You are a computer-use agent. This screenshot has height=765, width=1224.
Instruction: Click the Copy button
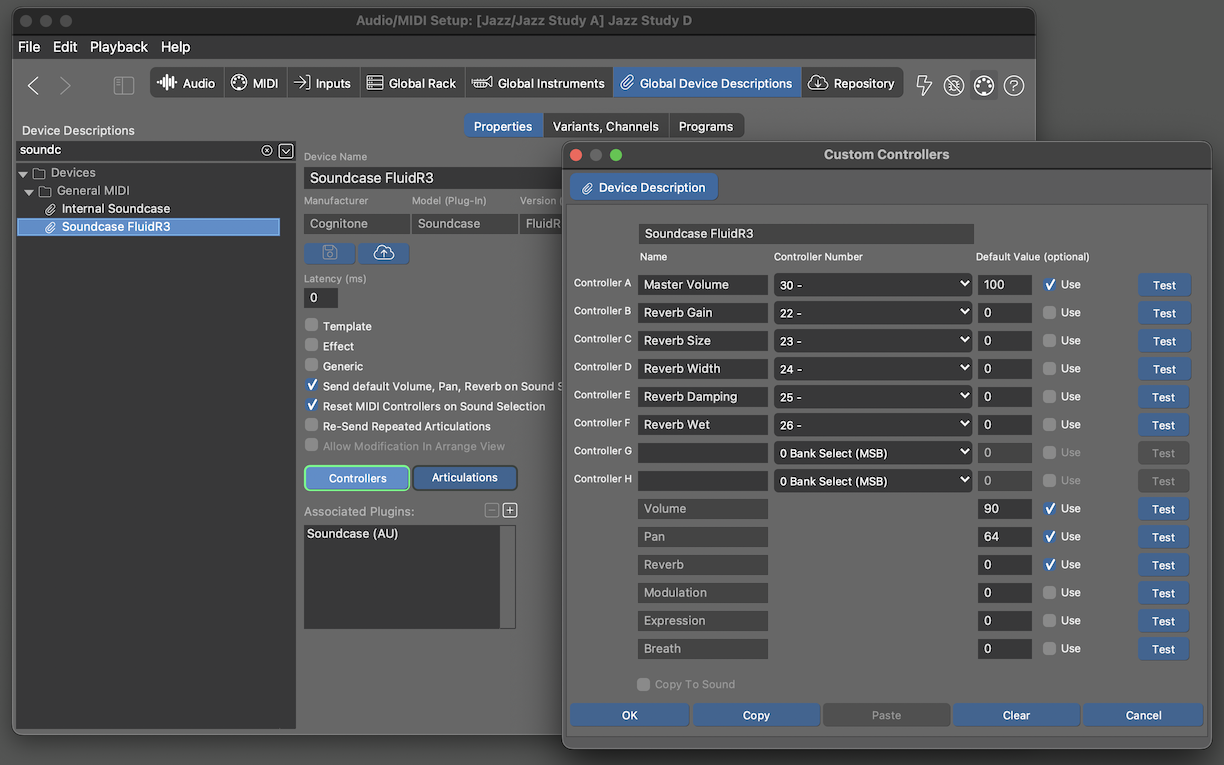click(x=756, y=715)
